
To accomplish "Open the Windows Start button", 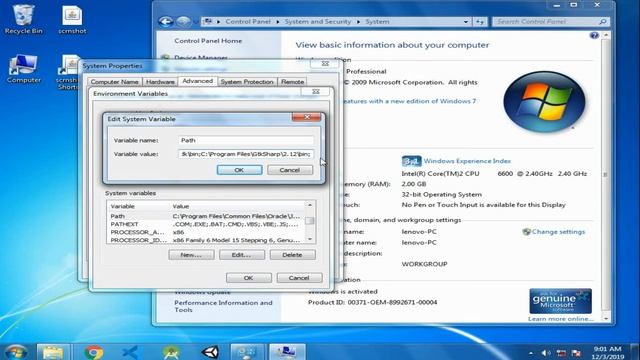I will tap(16, 352).
